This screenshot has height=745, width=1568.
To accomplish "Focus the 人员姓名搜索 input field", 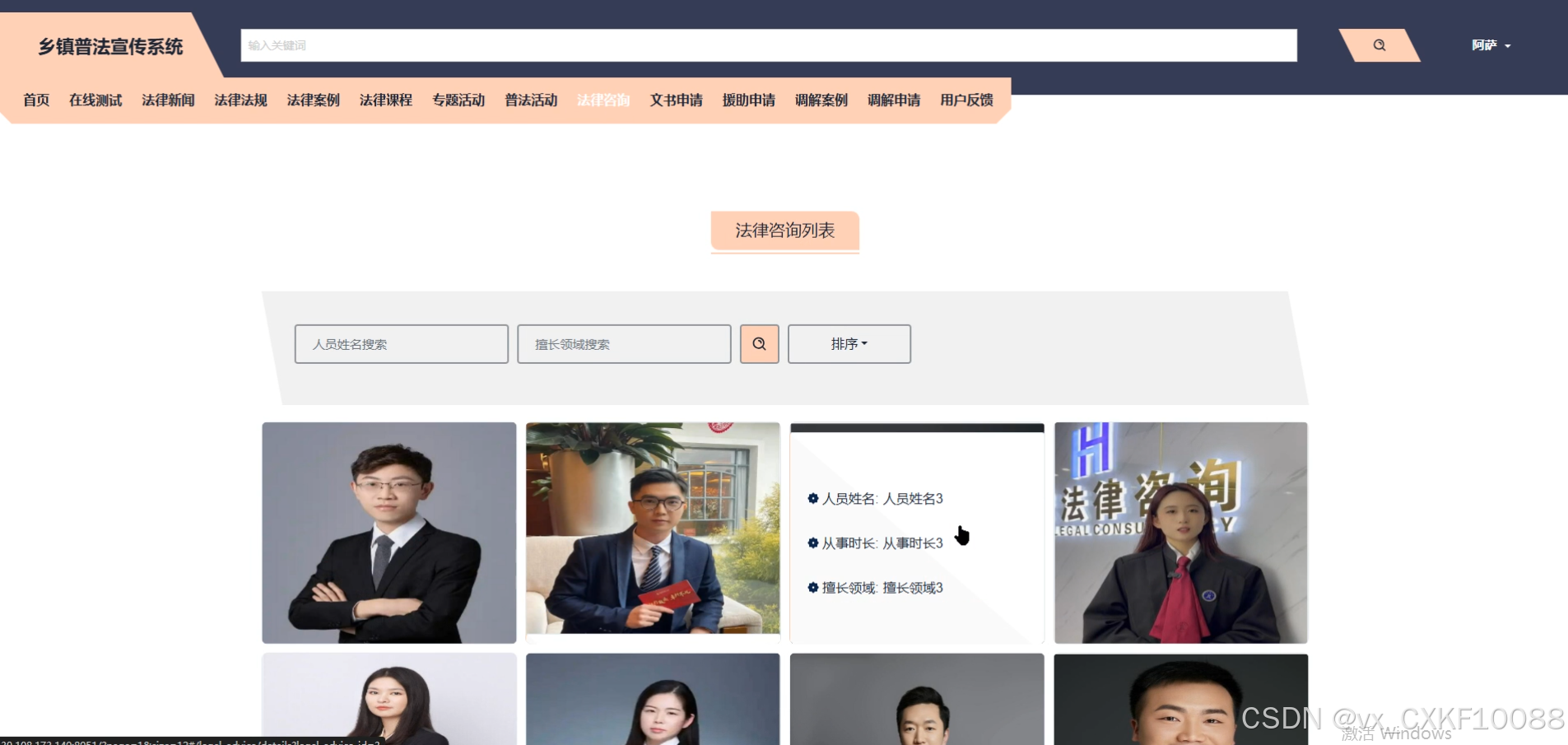I will (401, 344).
